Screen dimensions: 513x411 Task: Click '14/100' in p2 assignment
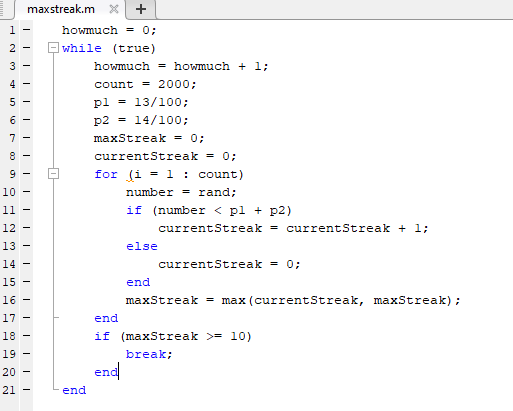click(158, 120)
